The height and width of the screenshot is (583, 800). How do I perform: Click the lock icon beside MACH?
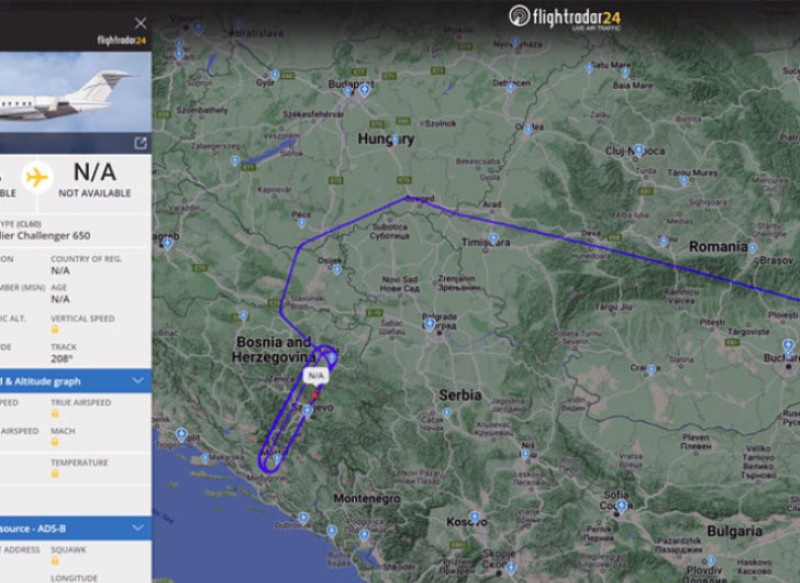click(54, 442)
